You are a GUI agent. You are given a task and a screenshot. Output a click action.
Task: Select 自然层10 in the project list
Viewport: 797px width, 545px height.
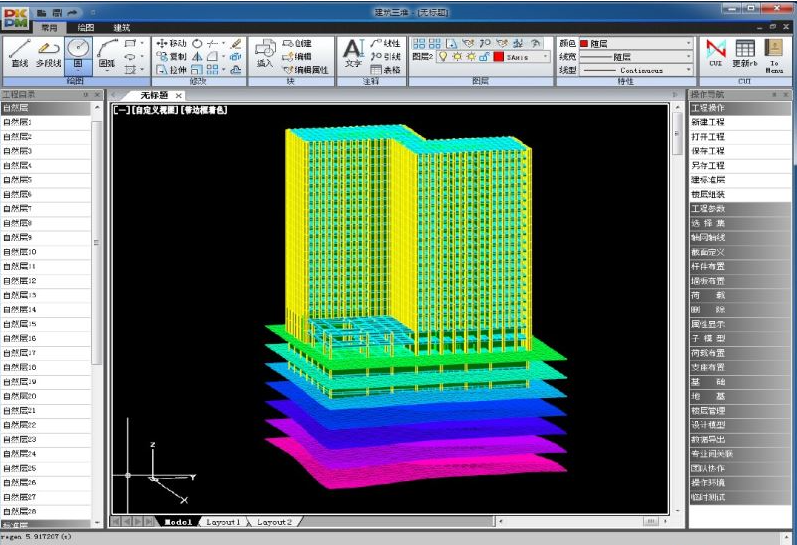pyautogui.click(x=19, y=252)
